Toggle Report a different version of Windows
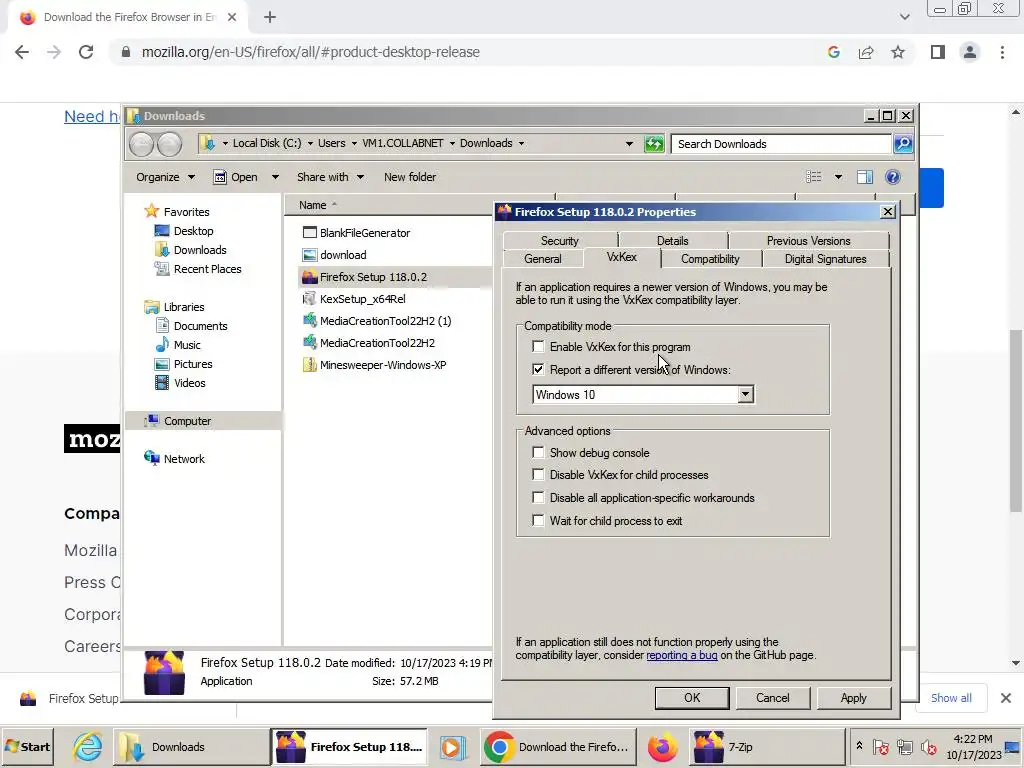1024x768 pixels. pos(538,370)
